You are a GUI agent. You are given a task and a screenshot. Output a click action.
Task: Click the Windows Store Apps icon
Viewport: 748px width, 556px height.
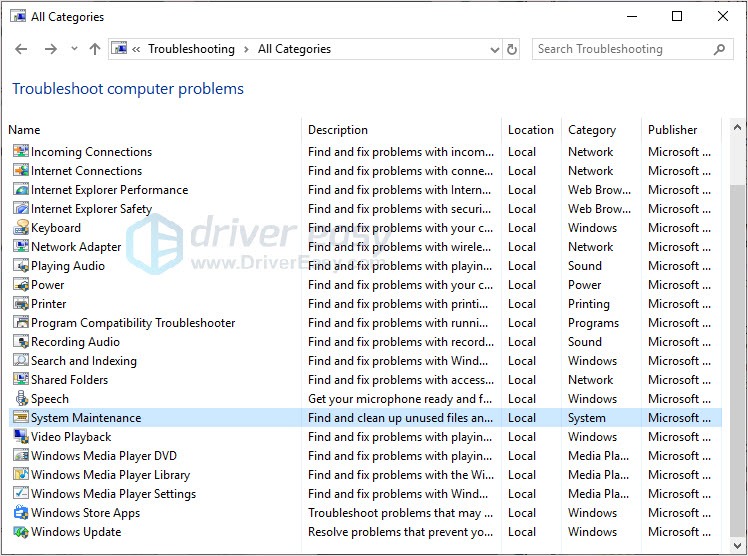point(21,513)
